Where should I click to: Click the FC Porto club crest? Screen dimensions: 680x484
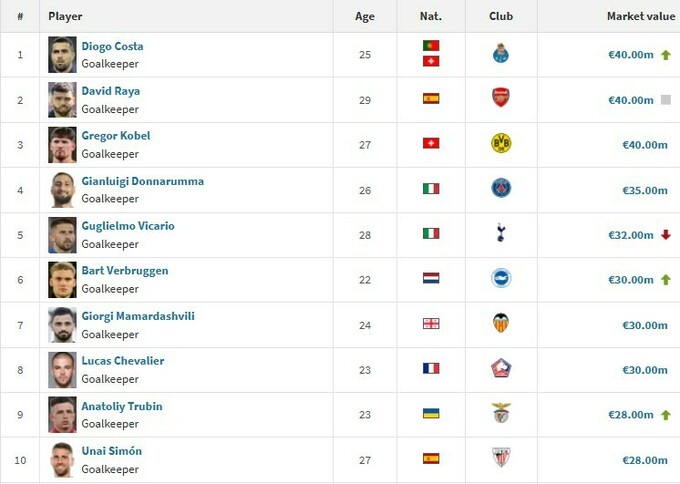[x=501, y=54]
